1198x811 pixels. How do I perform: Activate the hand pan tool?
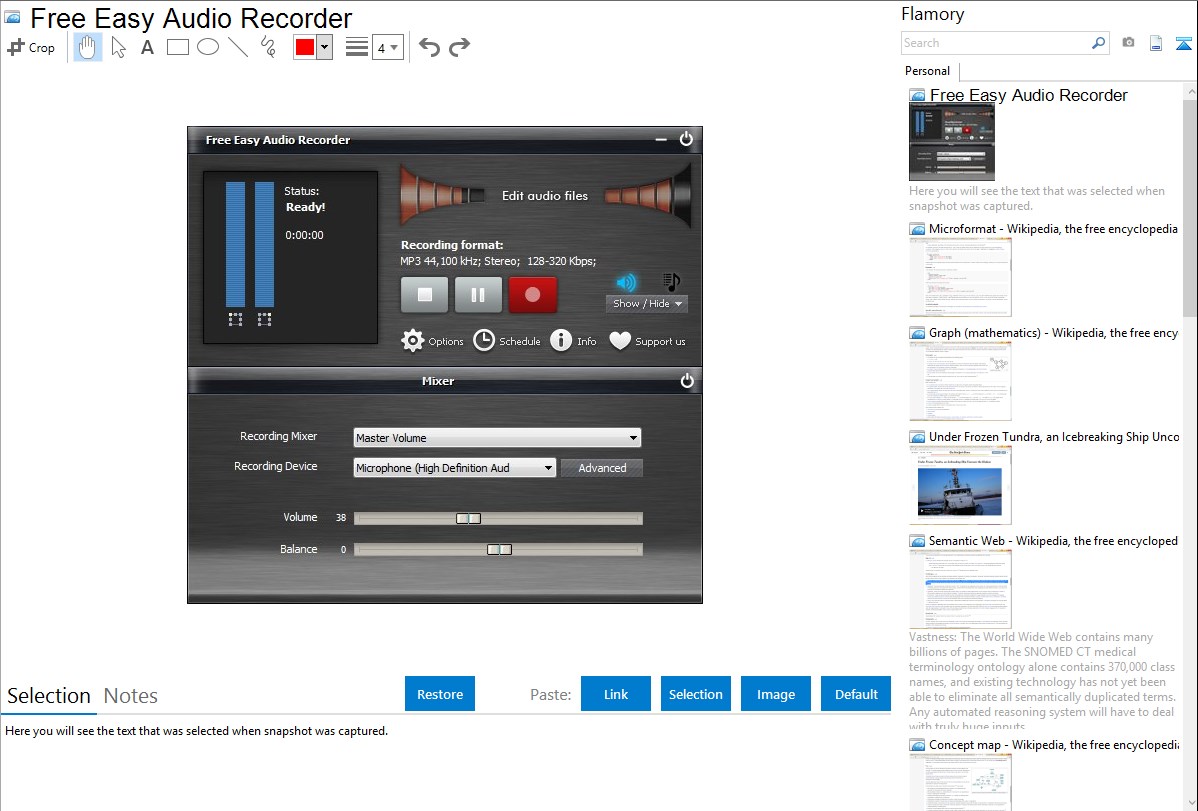87,47
